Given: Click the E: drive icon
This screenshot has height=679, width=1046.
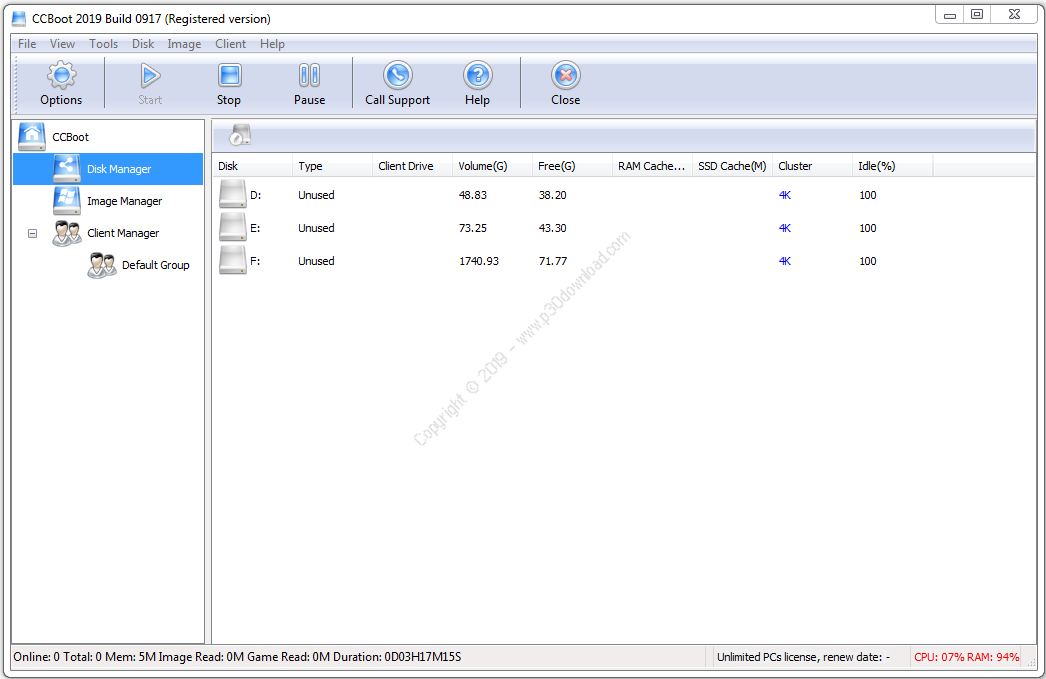Looking at the screenshot, I should point(233,227).
